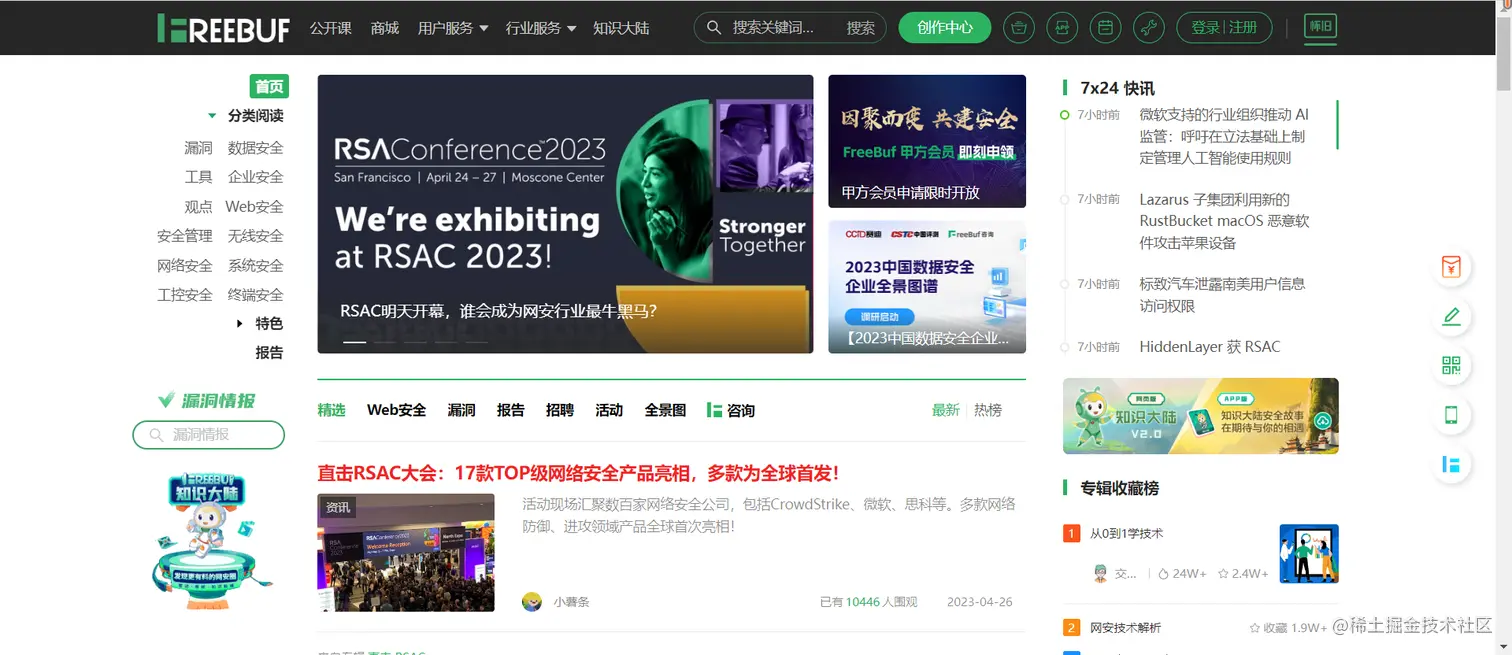1512x655 pixels.
Task: Expand the 用户服务 dropdown
Action: [452, 28]
